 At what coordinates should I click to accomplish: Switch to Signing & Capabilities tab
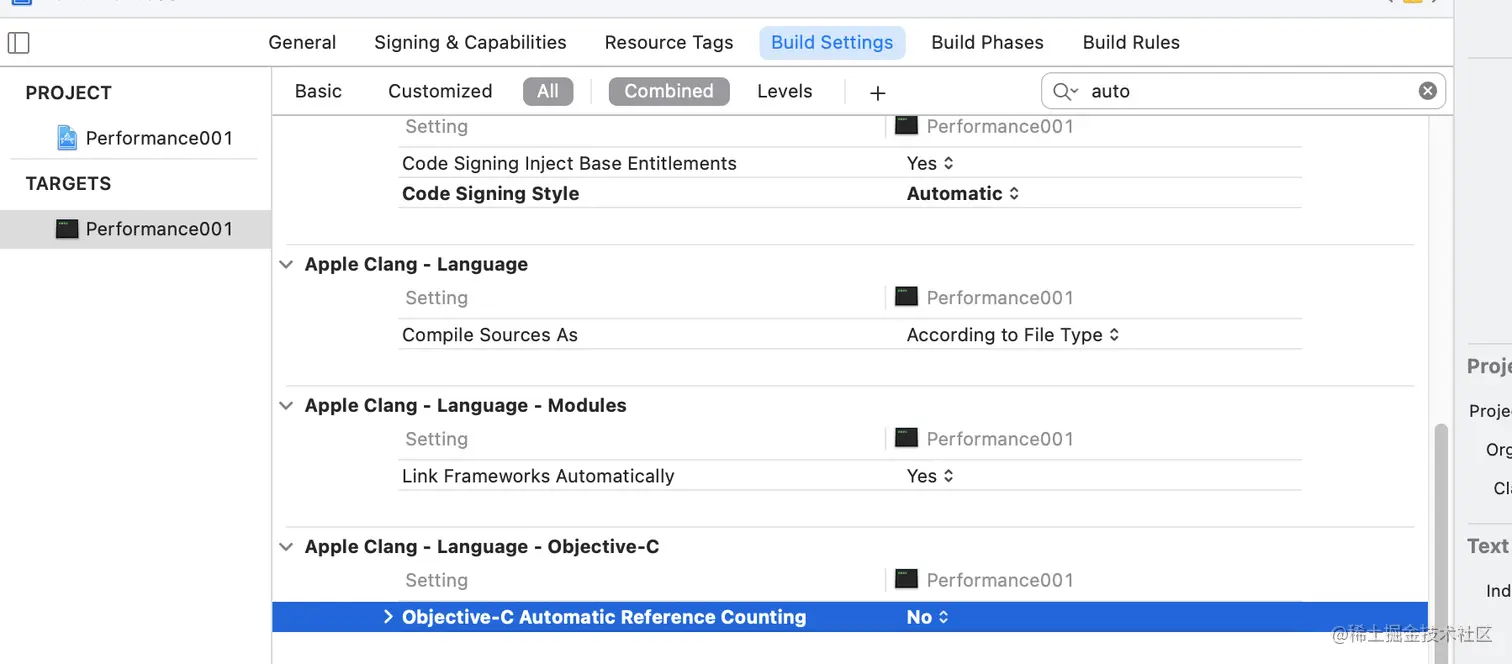pos(470,42)
